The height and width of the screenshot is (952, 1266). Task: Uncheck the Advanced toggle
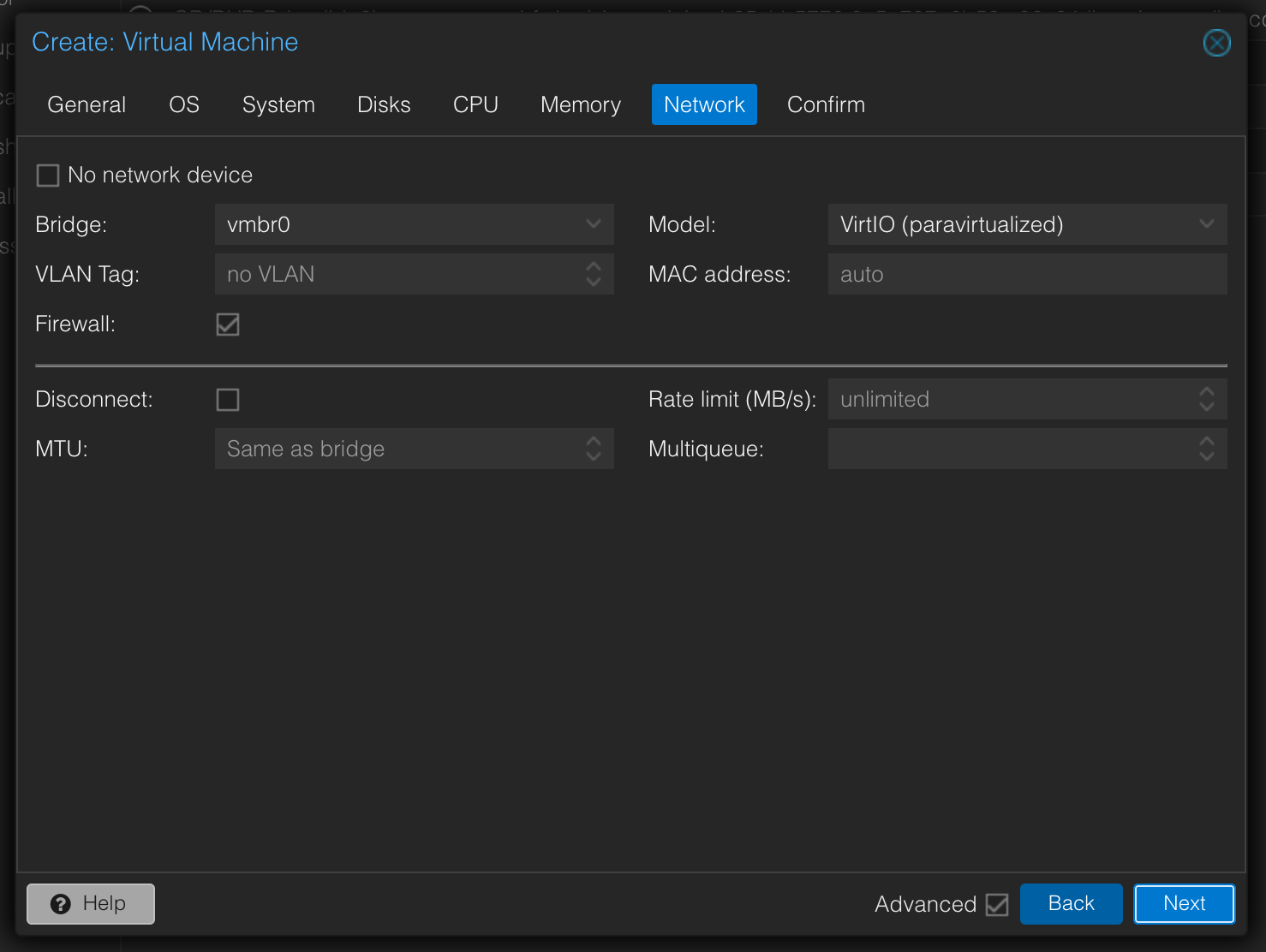tap(998, 904)
